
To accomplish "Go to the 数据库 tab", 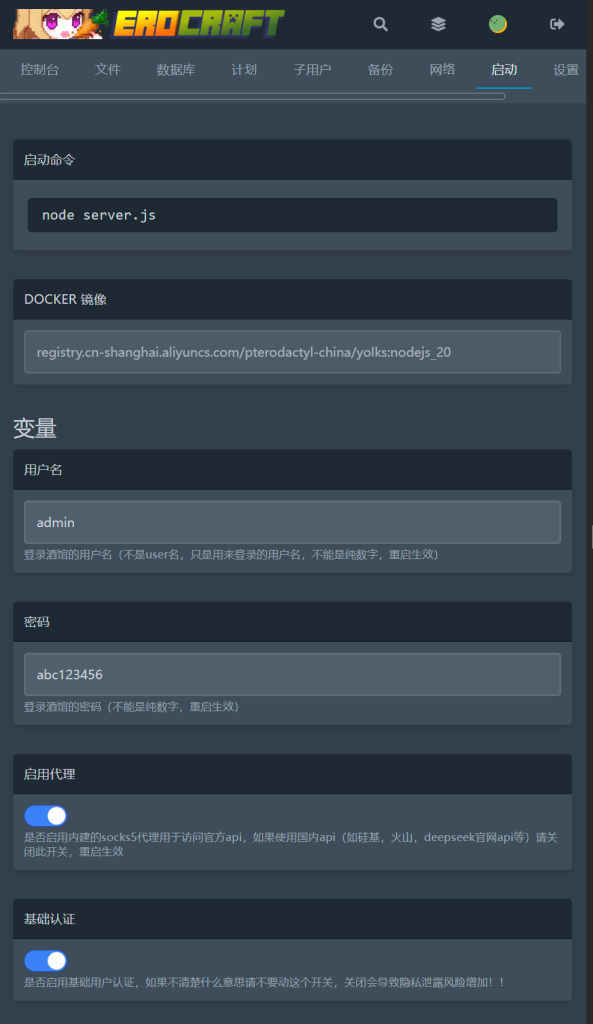I will pyautogui.click(x=176, y=69).
